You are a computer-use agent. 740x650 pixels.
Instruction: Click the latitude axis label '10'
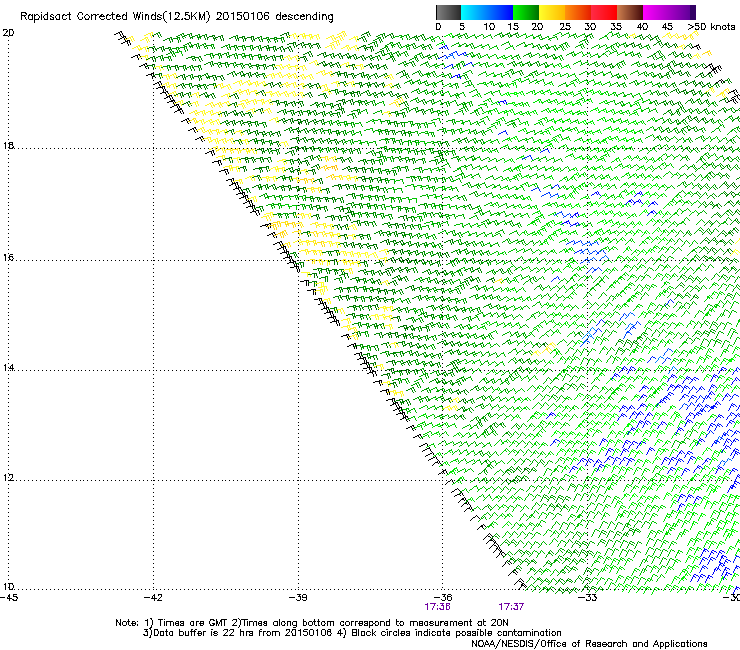pos(8,587)
